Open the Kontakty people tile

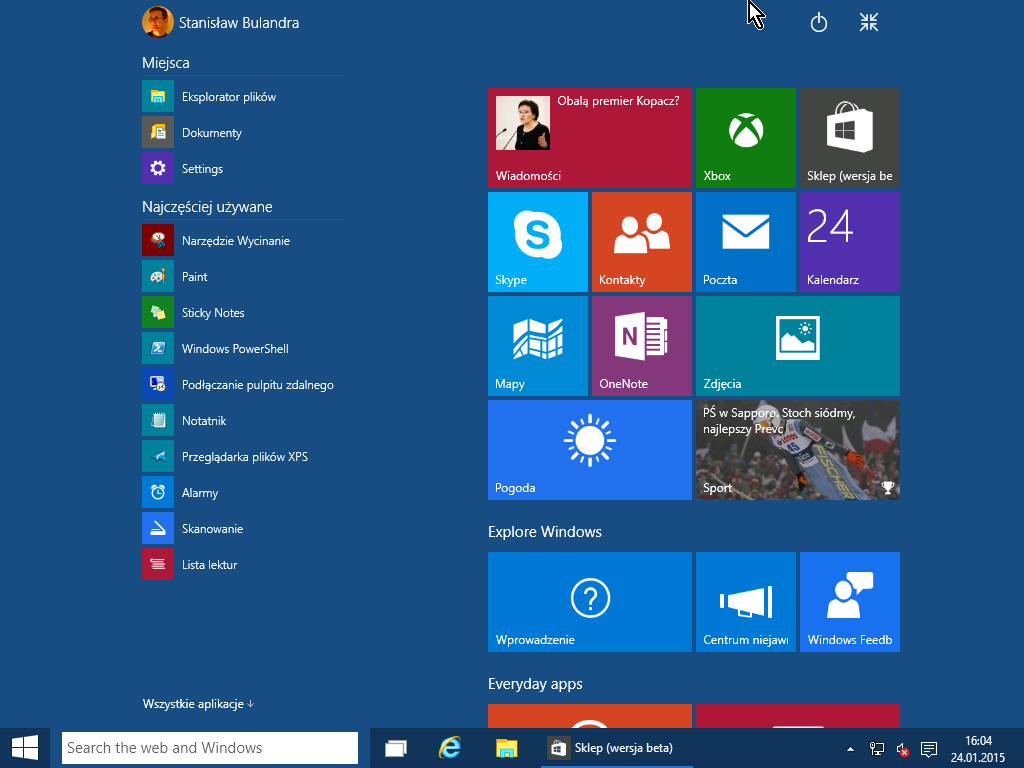pos(641,241)
